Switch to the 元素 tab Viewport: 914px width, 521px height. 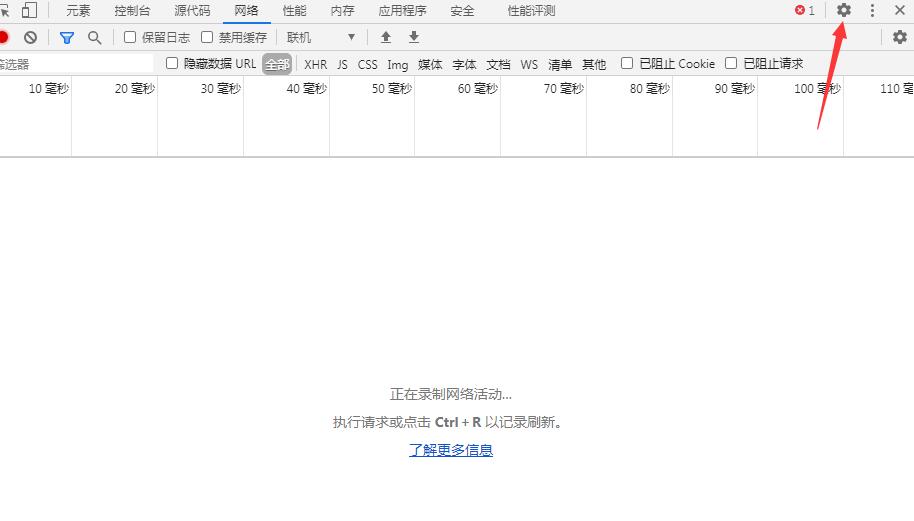[78, 11]
